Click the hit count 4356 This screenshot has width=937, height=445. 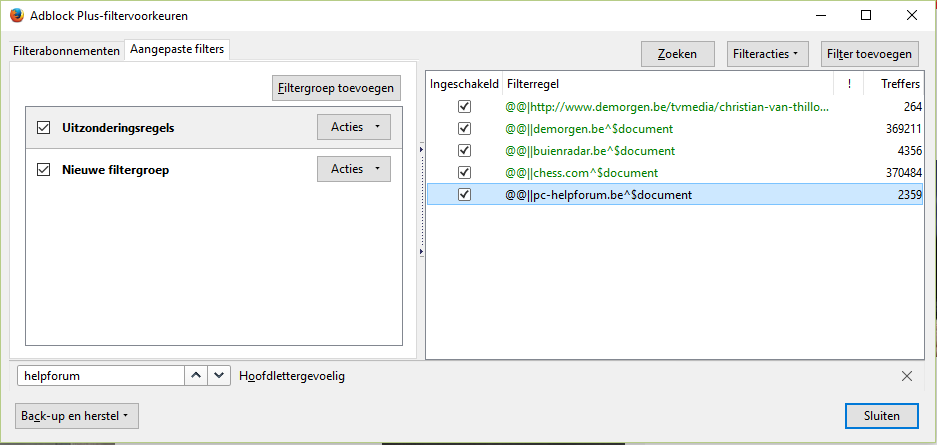(x=910, y=151)
